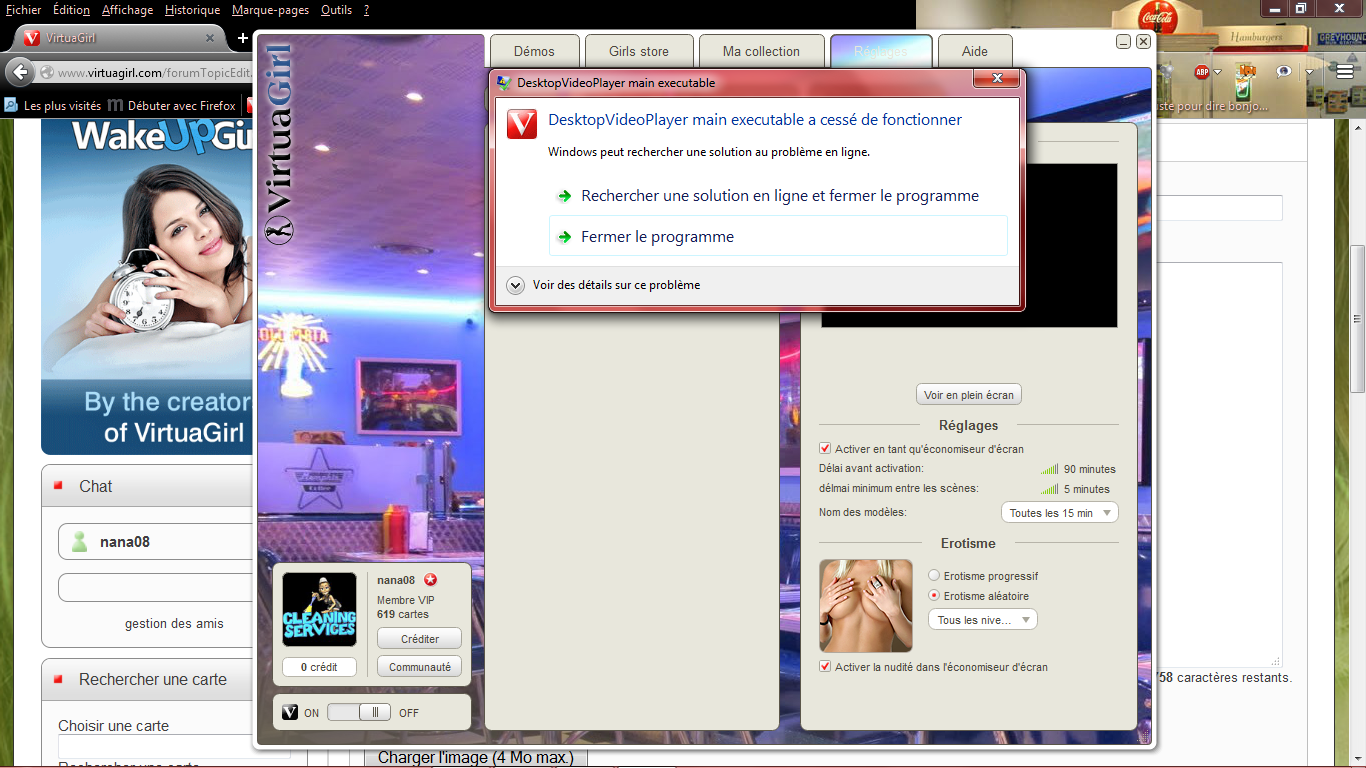
Task: Click the Voir en plein écran button
Action: 969,395
